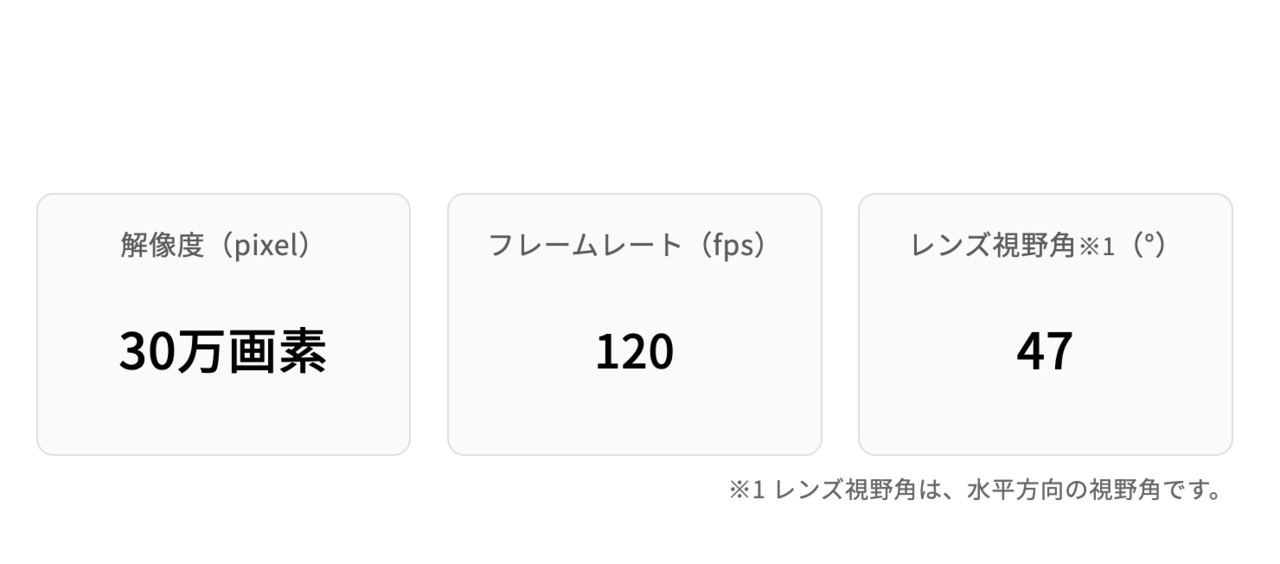Image resolution: width=1280 pixels, height=564 pixels.
Task: Click the word pixel in resolution heading
Action: pyautogui.click(x=272, y=246)
